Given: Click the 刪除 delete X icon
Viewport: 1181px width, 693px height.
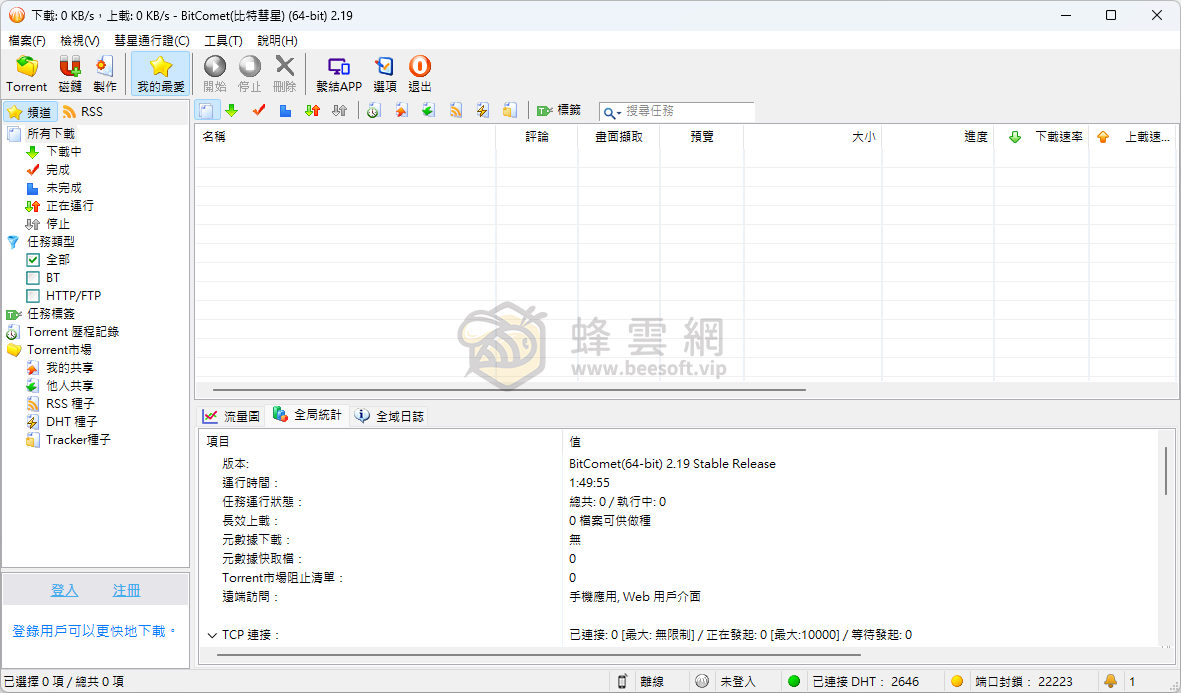Looking at the screenshot, I should pyautogui.click(x=285, y=74).
